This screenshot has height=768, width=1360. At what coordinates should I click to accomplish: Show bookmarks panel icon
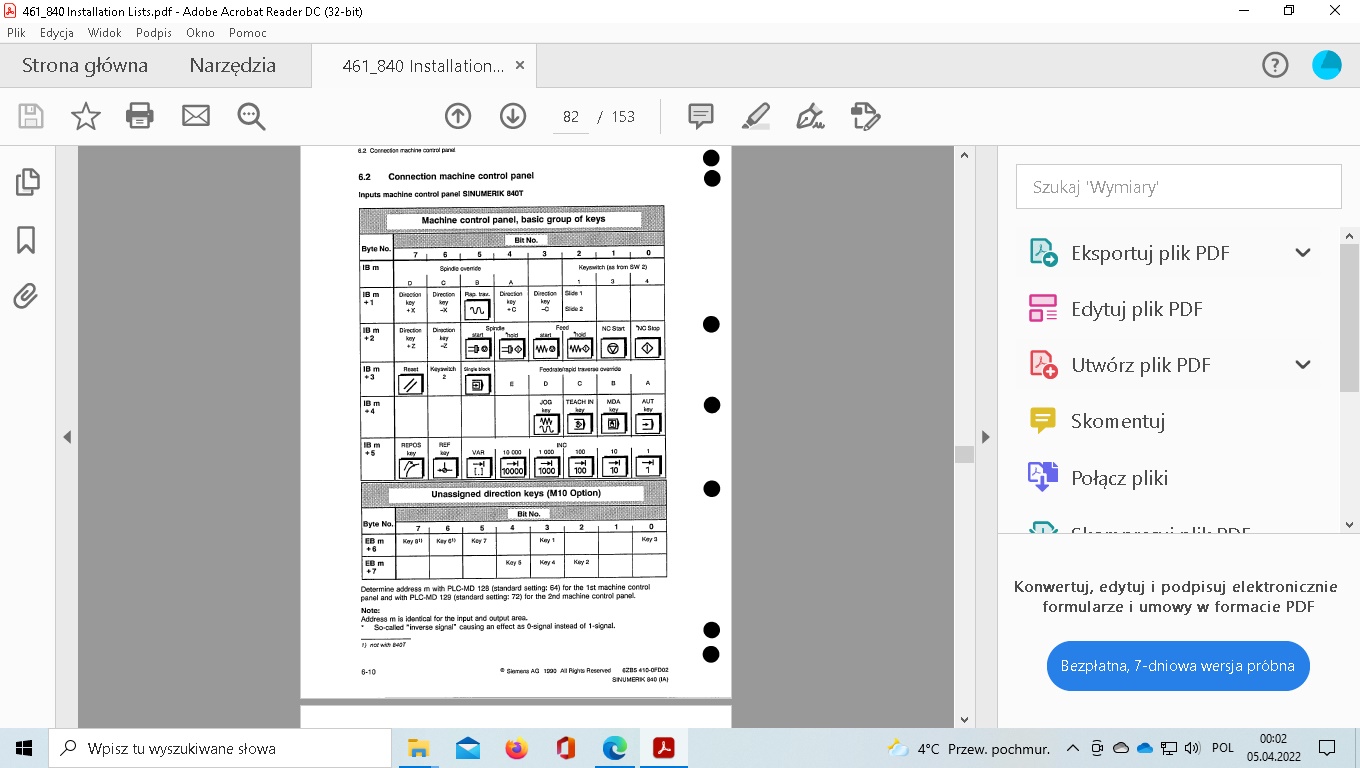click(x=27, y=240)
